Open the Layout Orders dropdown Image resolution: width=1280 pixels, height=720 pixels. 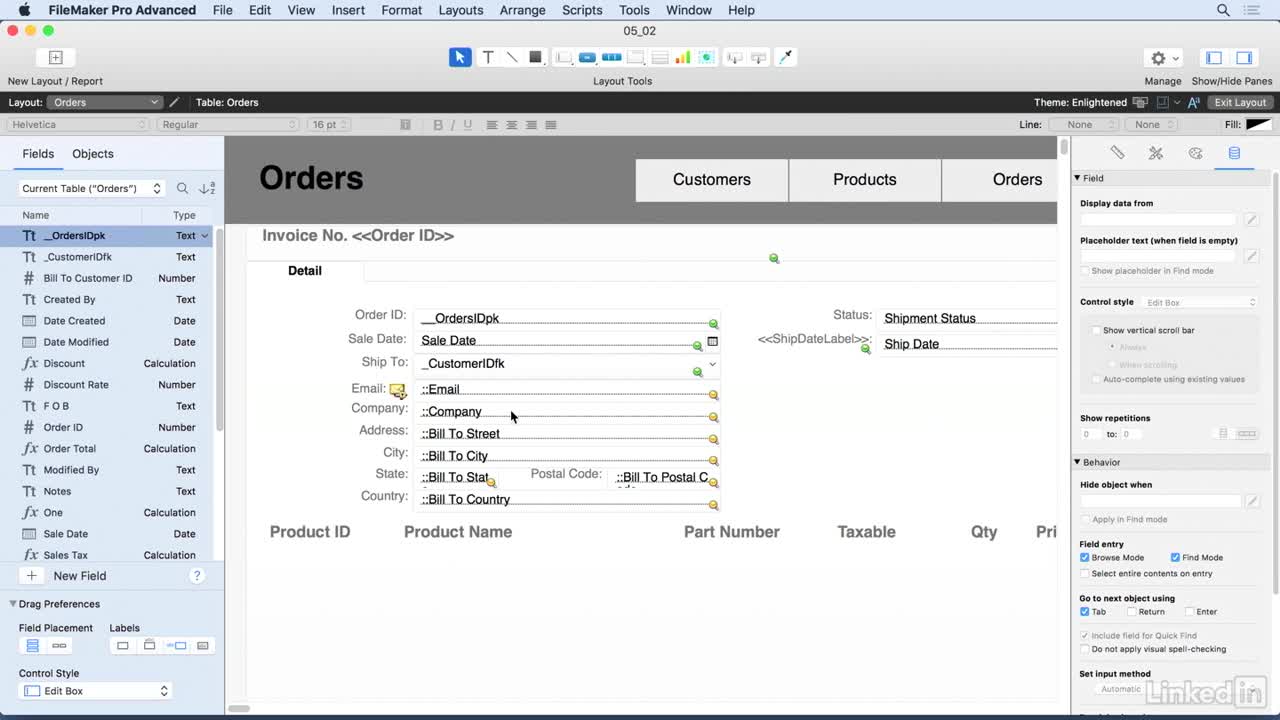coord(104,102)
